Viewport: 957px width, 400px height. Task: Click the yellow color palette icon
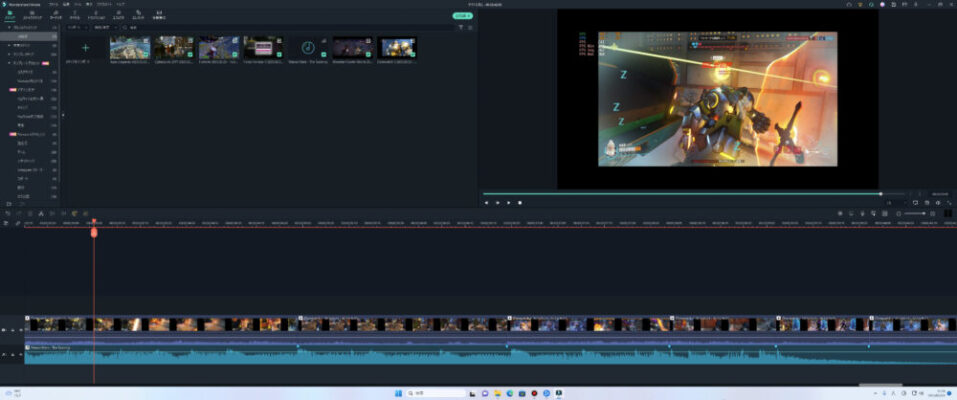74,213
